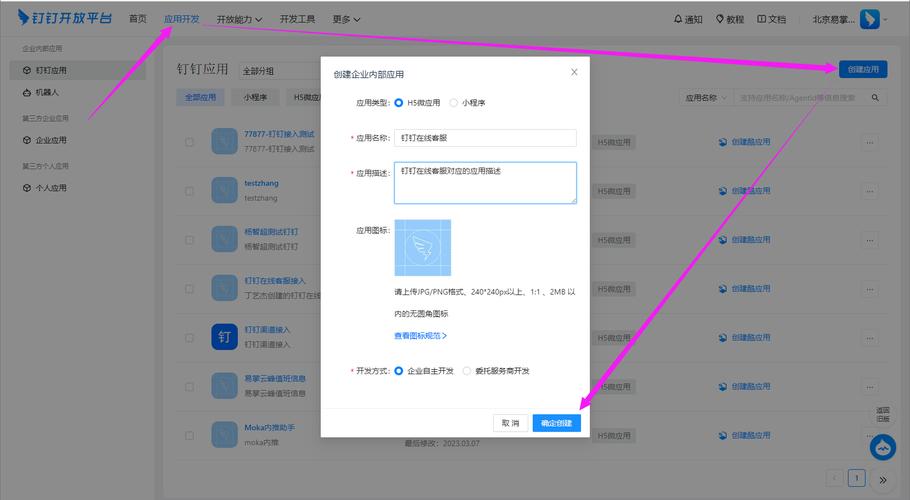The width and height of the screenshot is (910, 500).
Task: Open the 查看图标规范 link
Action: click(x=420, y=336)
